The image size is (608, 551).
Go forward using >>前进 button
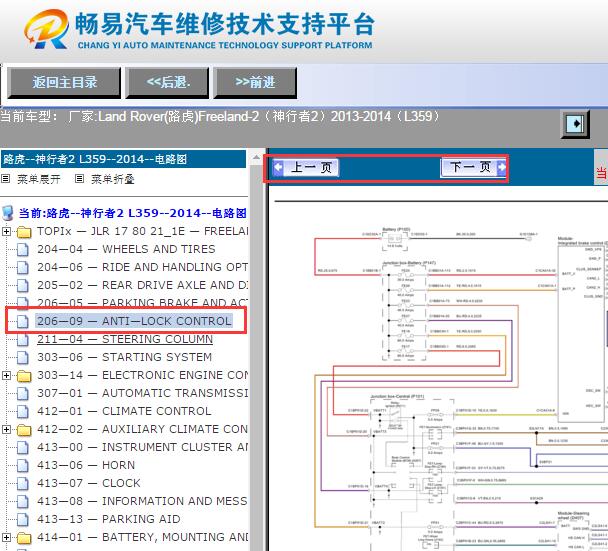click(x=255, y=82)
